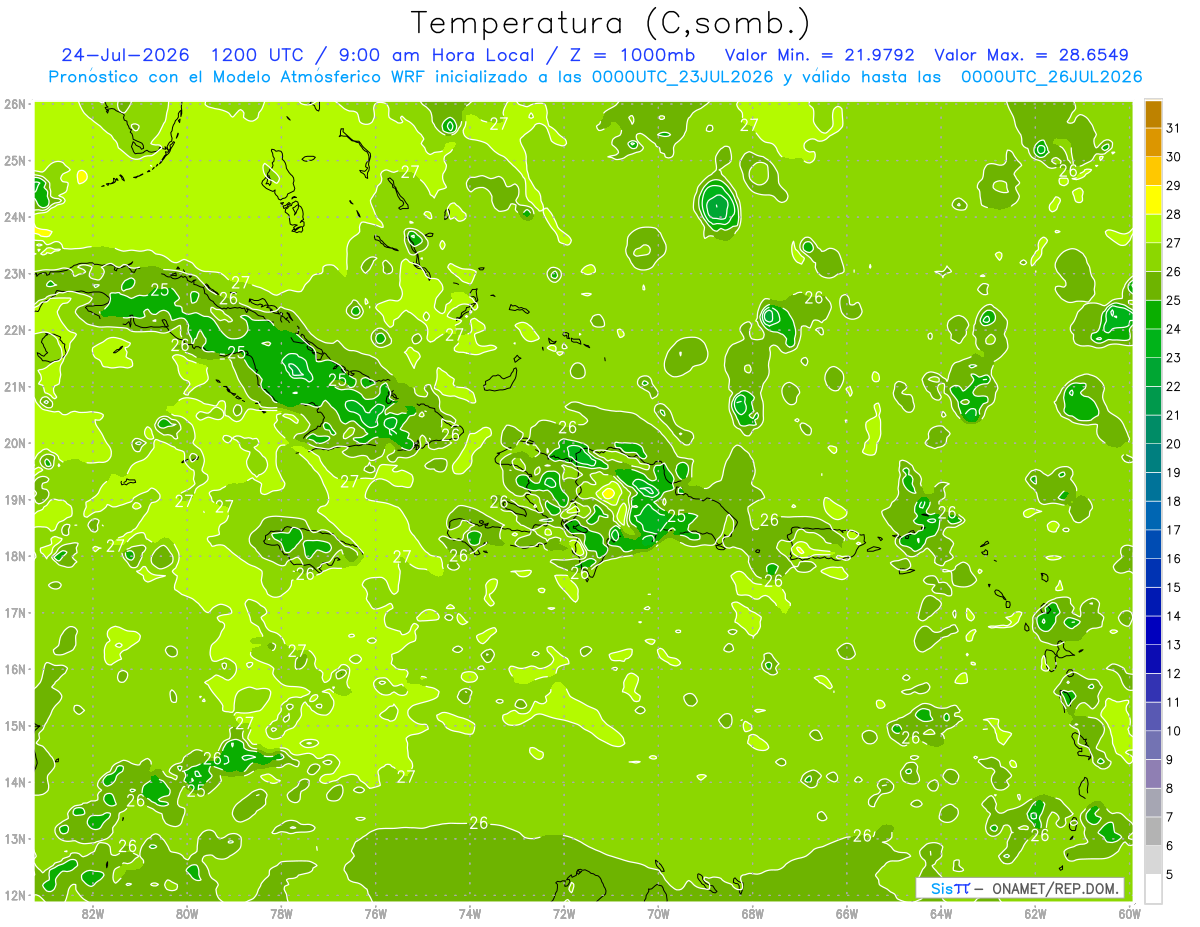Viewport: 1200px width, 927px height.
Task: Click the orange swatch above legend value 31
Action: coord(1153,114)
